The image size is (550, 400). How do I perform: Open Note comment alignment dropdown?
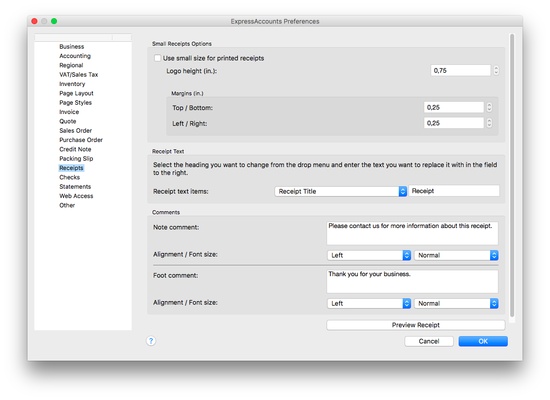[369, 255]
